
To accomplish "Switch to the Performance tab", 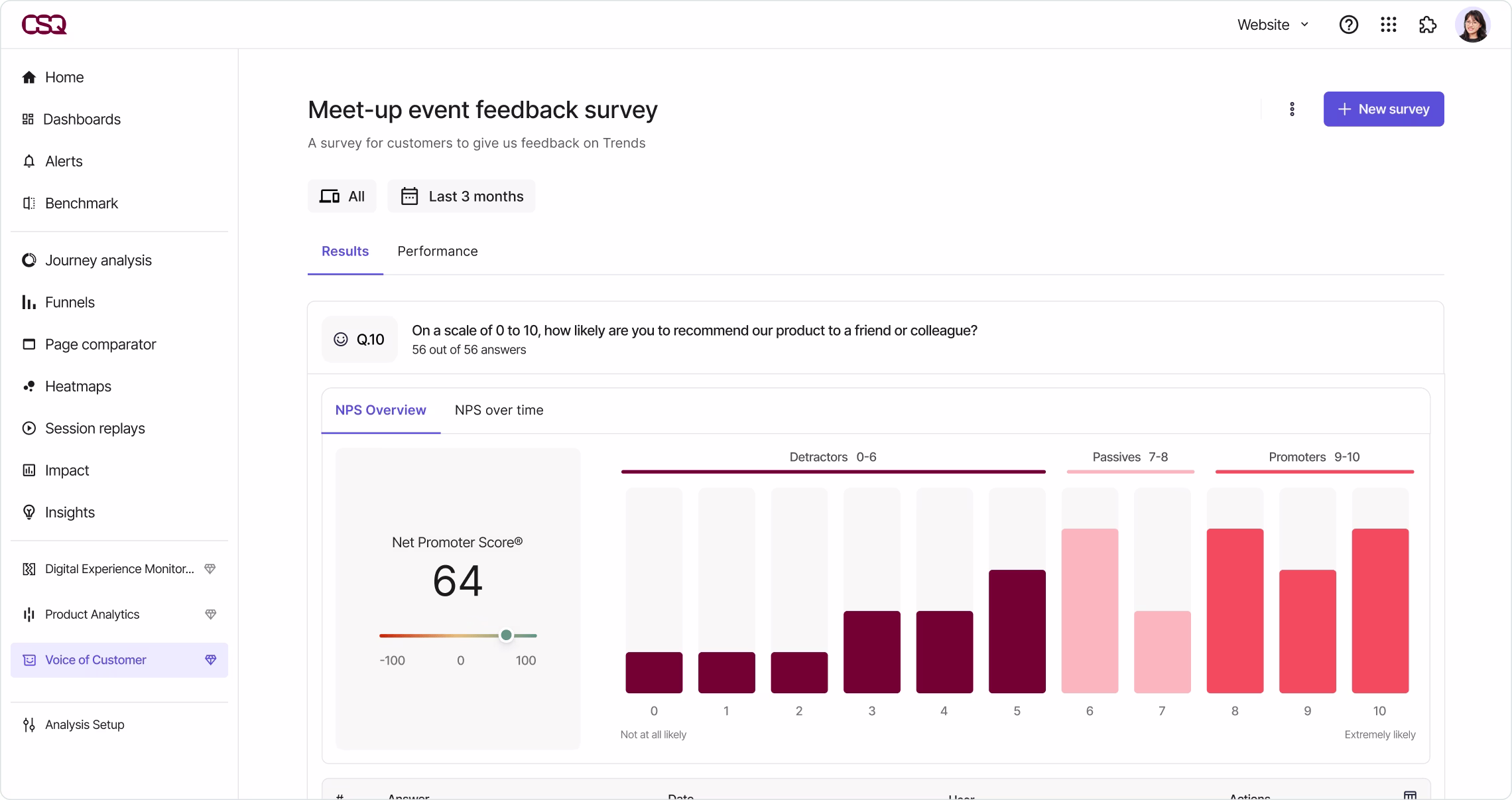I will coord(438,251).
